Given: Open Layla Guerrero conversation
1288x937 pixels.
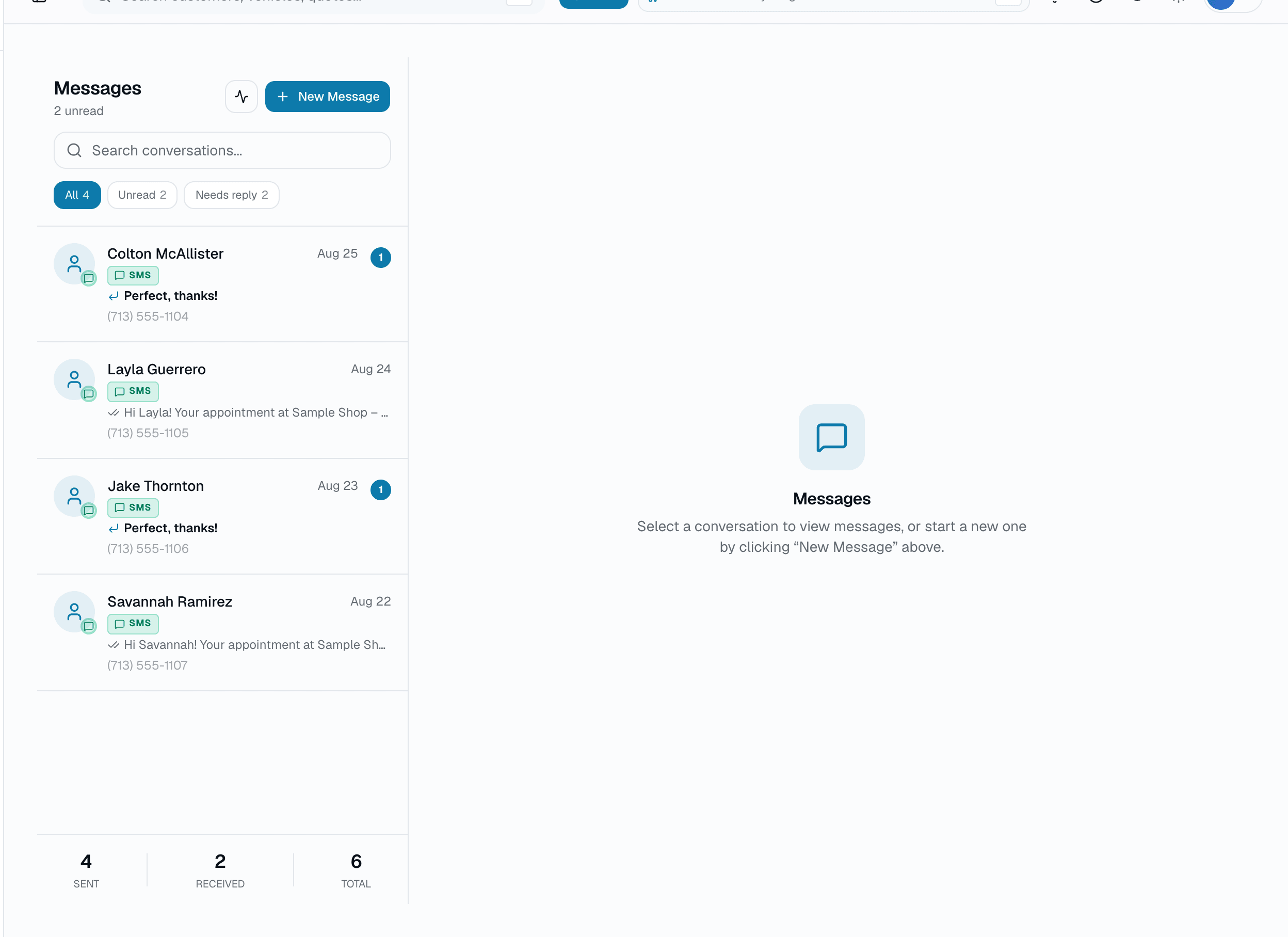Looking at the screenshot, I should point(222,400).
